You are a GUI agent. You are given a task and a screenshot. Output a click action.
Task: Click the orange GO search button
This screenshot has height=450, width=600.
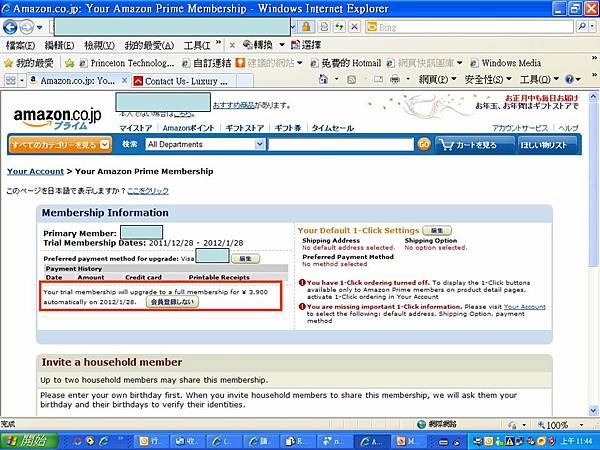pyautogui.click(x=424, y=144)
